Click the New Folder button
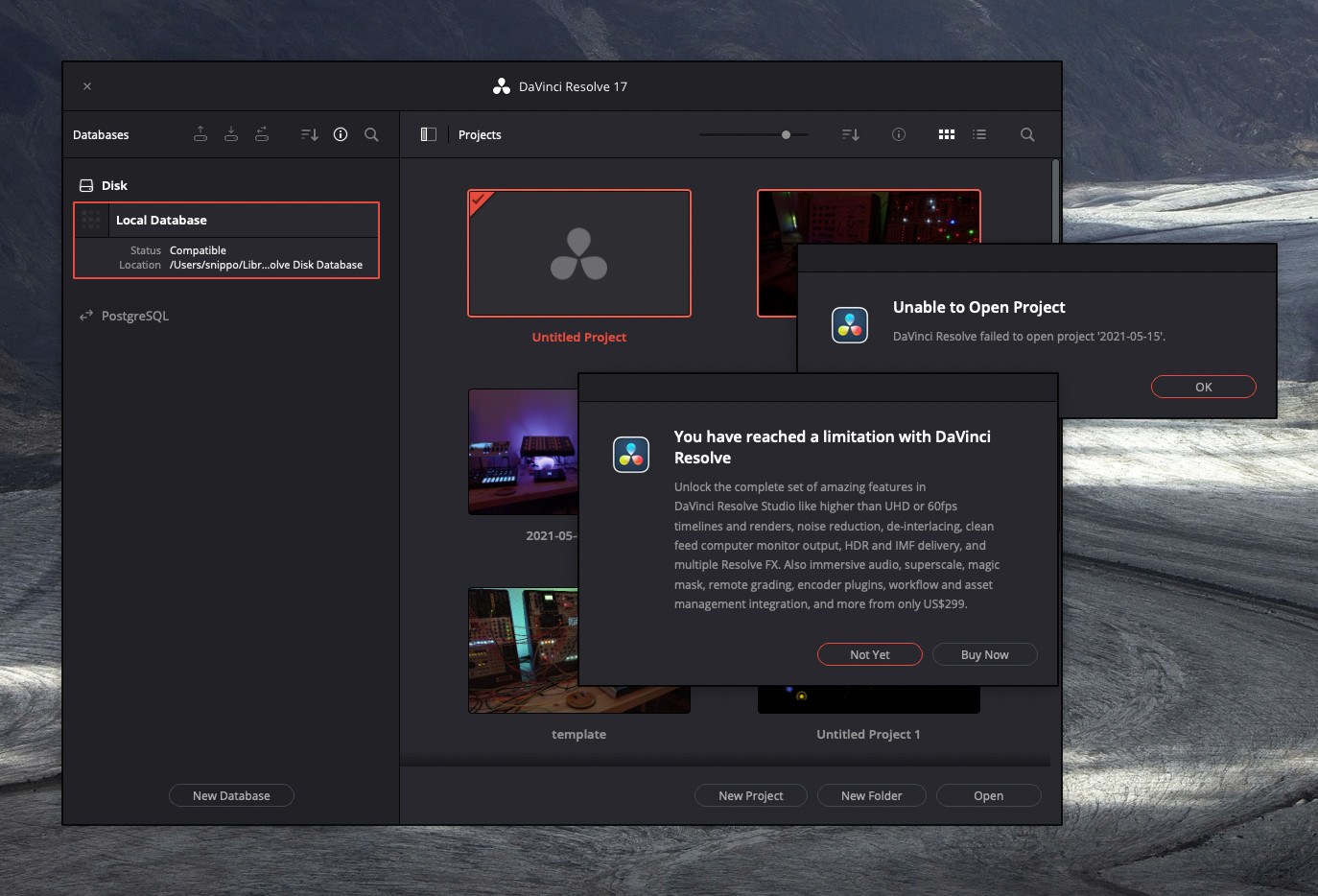1318x896 pixels. pyautogui.click(x=872, y=795)
